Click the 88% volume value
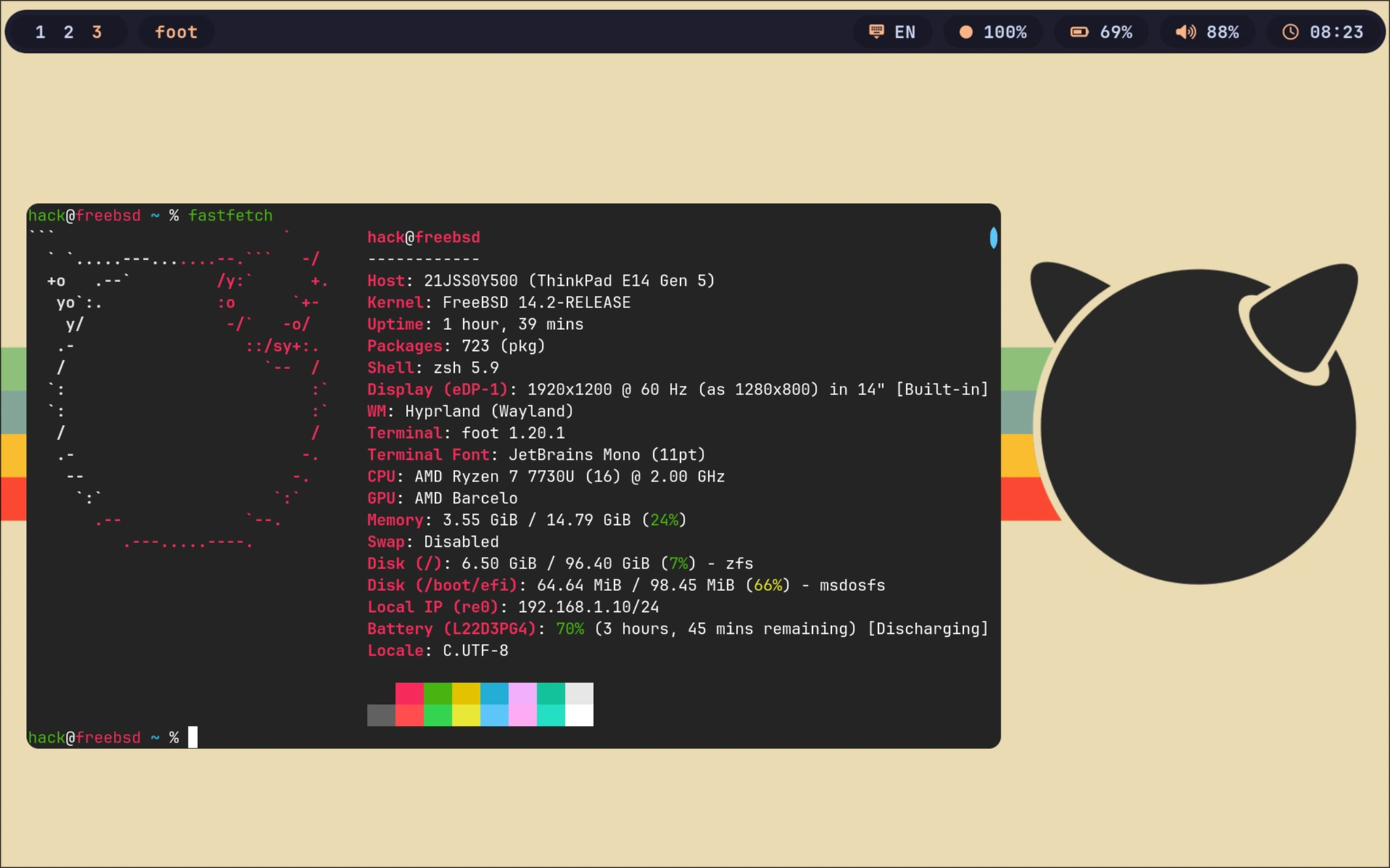 1223,32
